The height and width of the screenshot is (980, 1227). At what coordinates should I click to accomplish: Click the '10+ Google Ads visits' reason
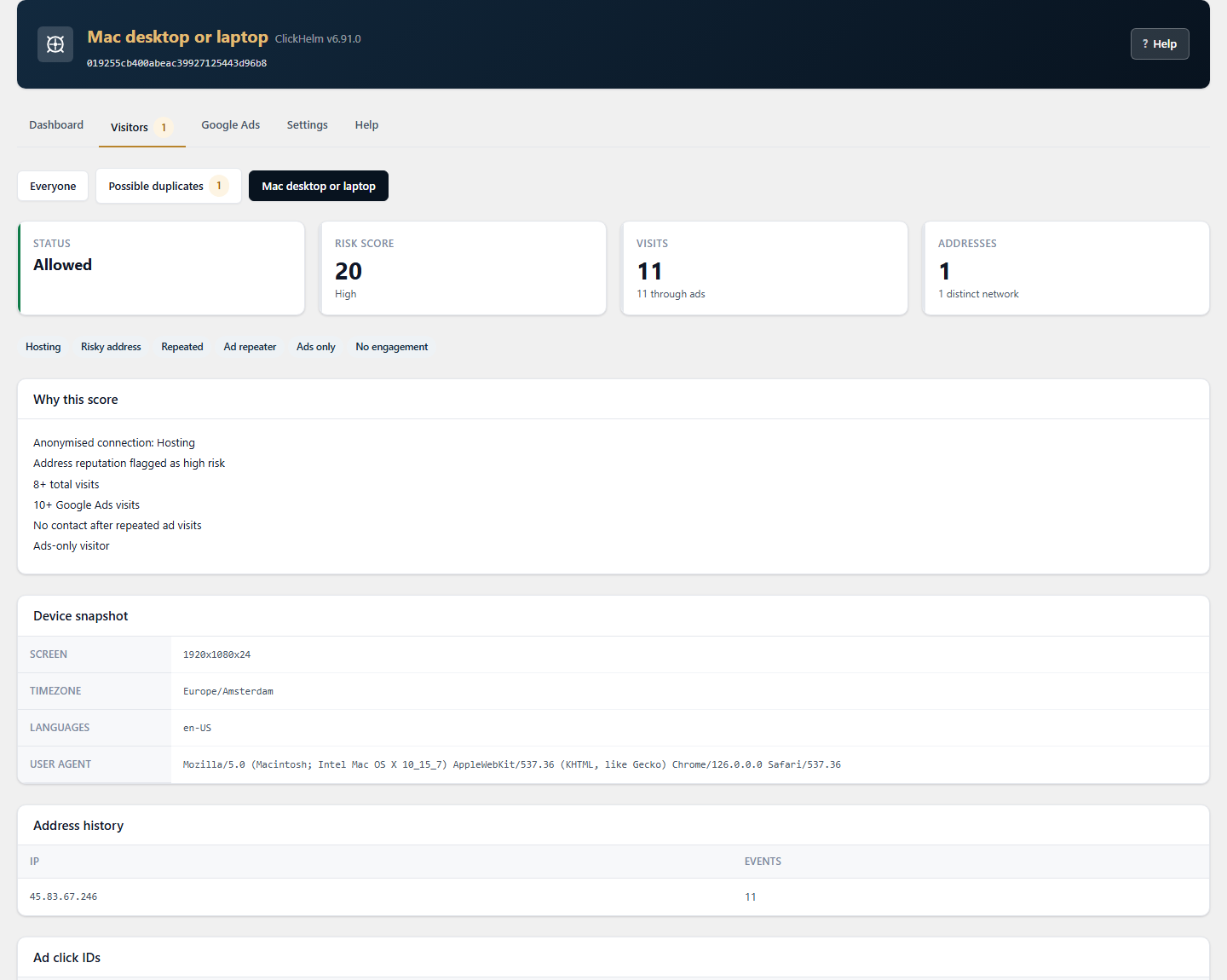click(x=86, y=505)
